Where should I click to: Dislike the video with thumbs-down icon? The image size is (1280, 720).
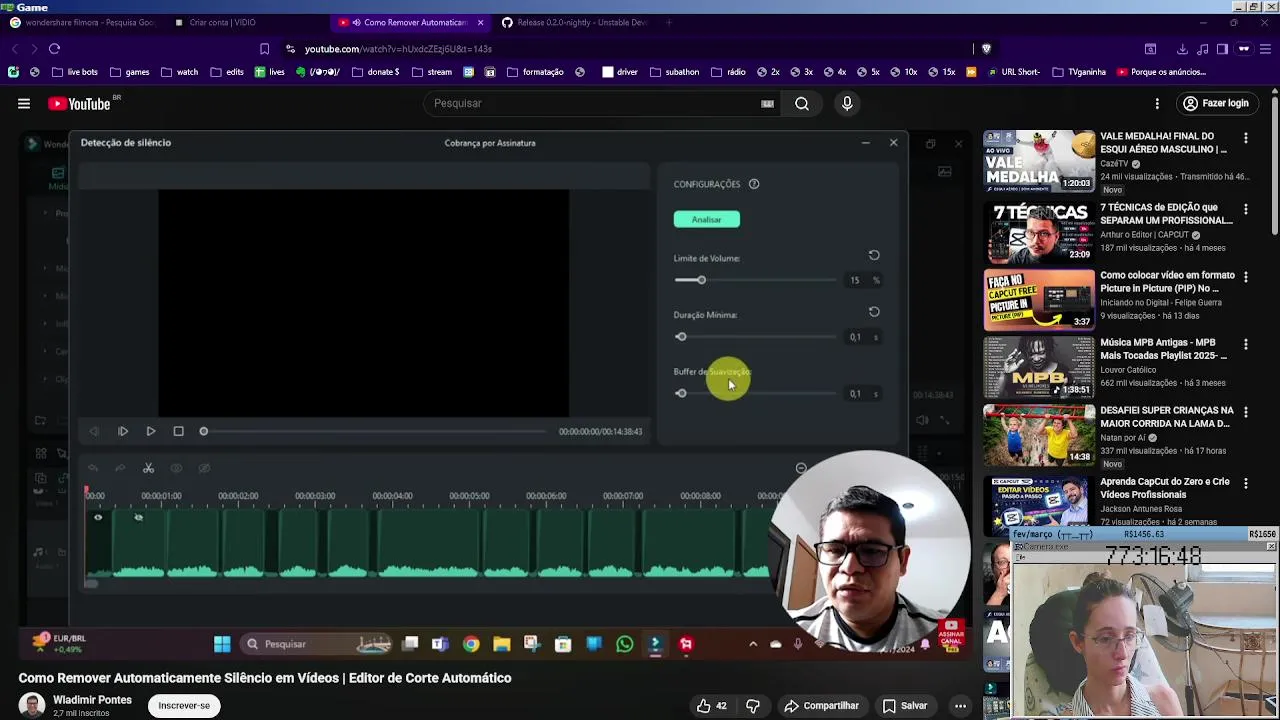coord(753,706)
